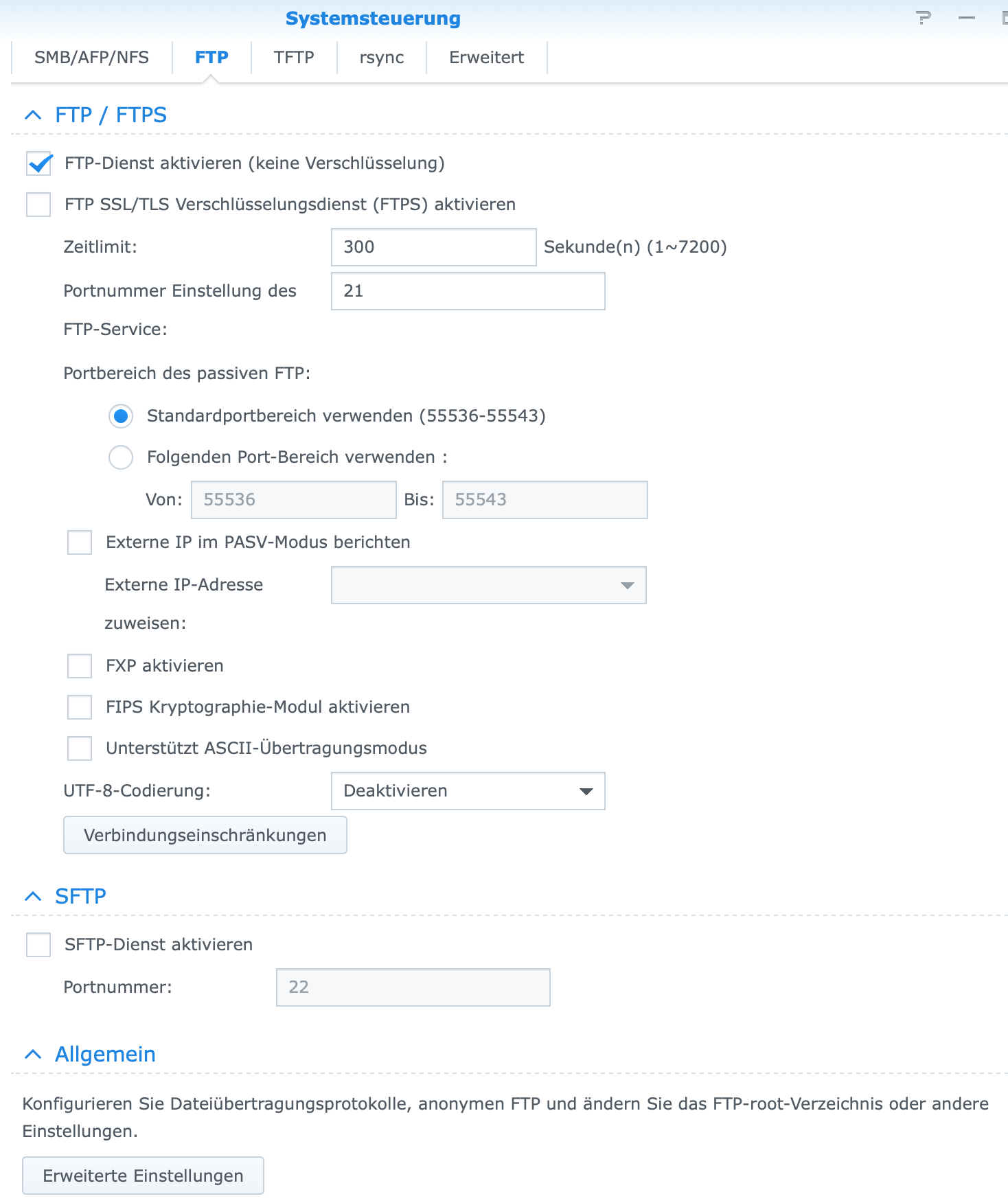The height and width of the screenshot is (1203, 1008).
Task: Select Standardportbereich verwenden radio button
Action: [x=121, y=416]
